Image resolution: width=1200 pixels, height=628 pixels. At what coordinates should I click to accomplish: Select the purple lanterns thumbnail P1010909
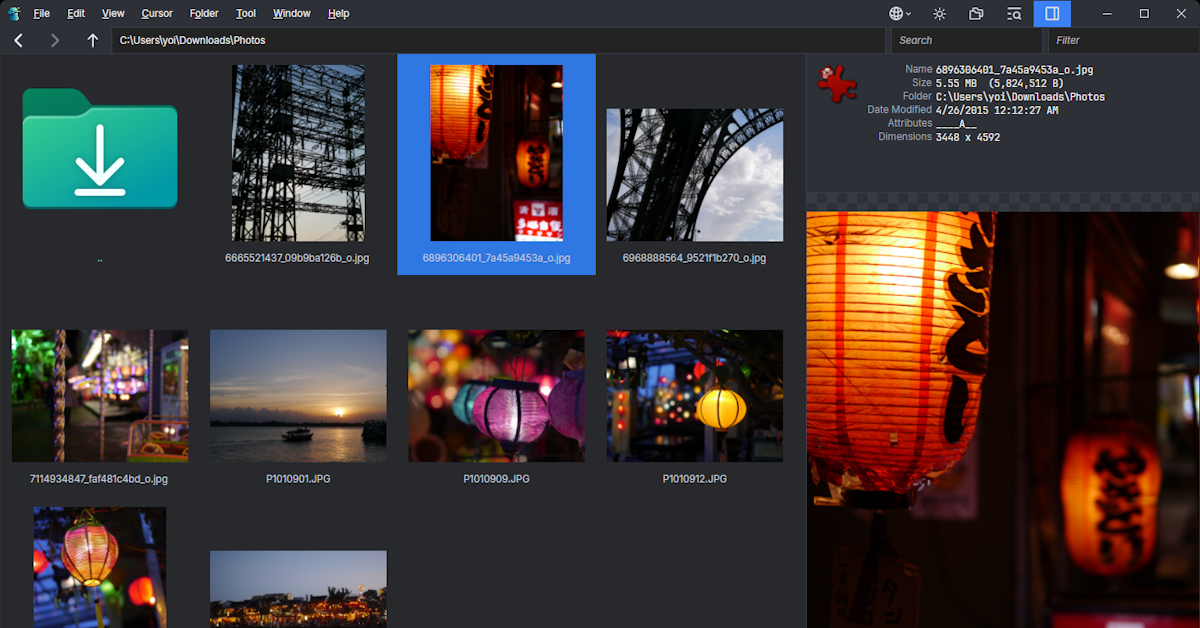pos(496,396)
